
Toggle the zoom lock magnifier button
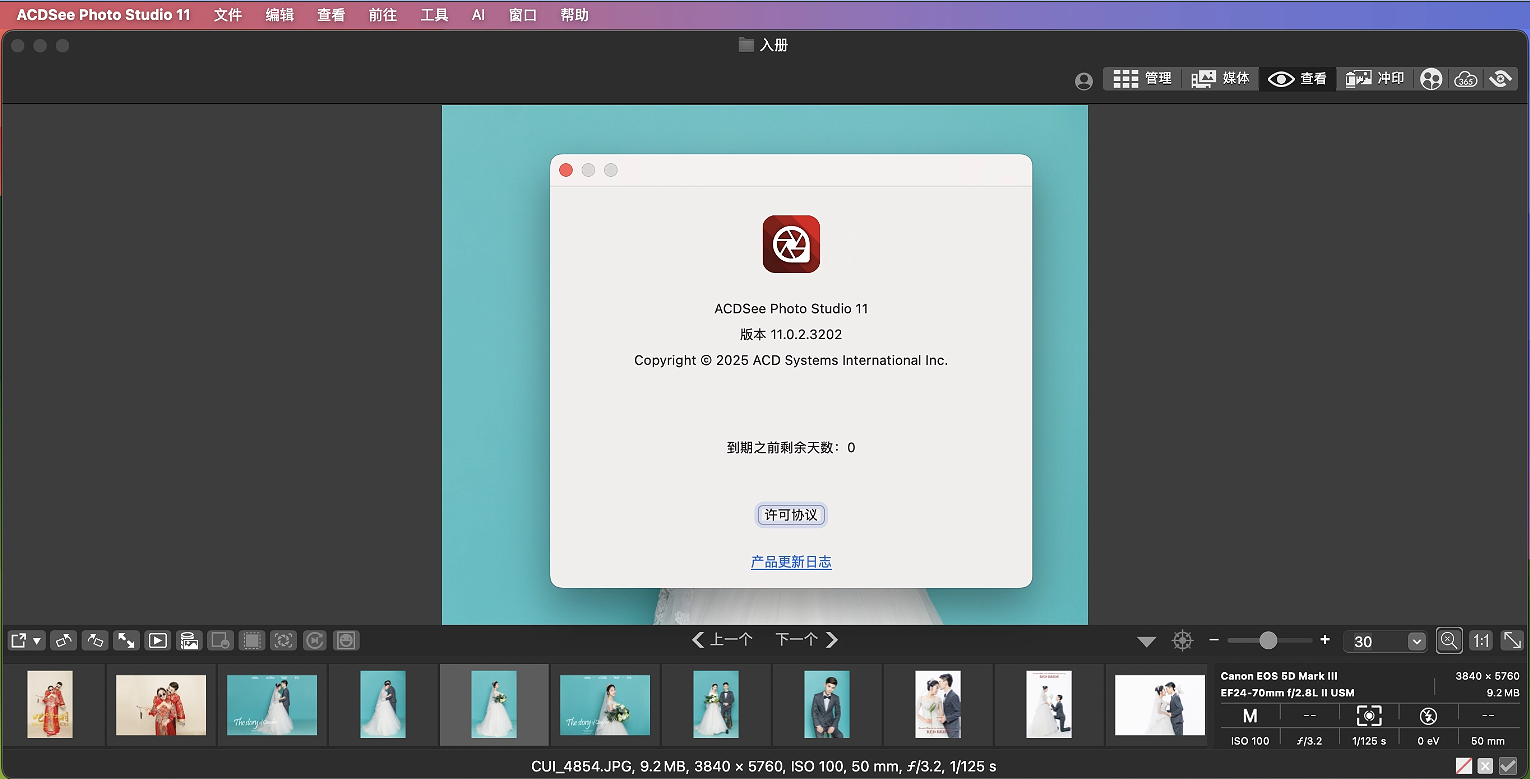pyautogui.click(x=1449, y=640)
